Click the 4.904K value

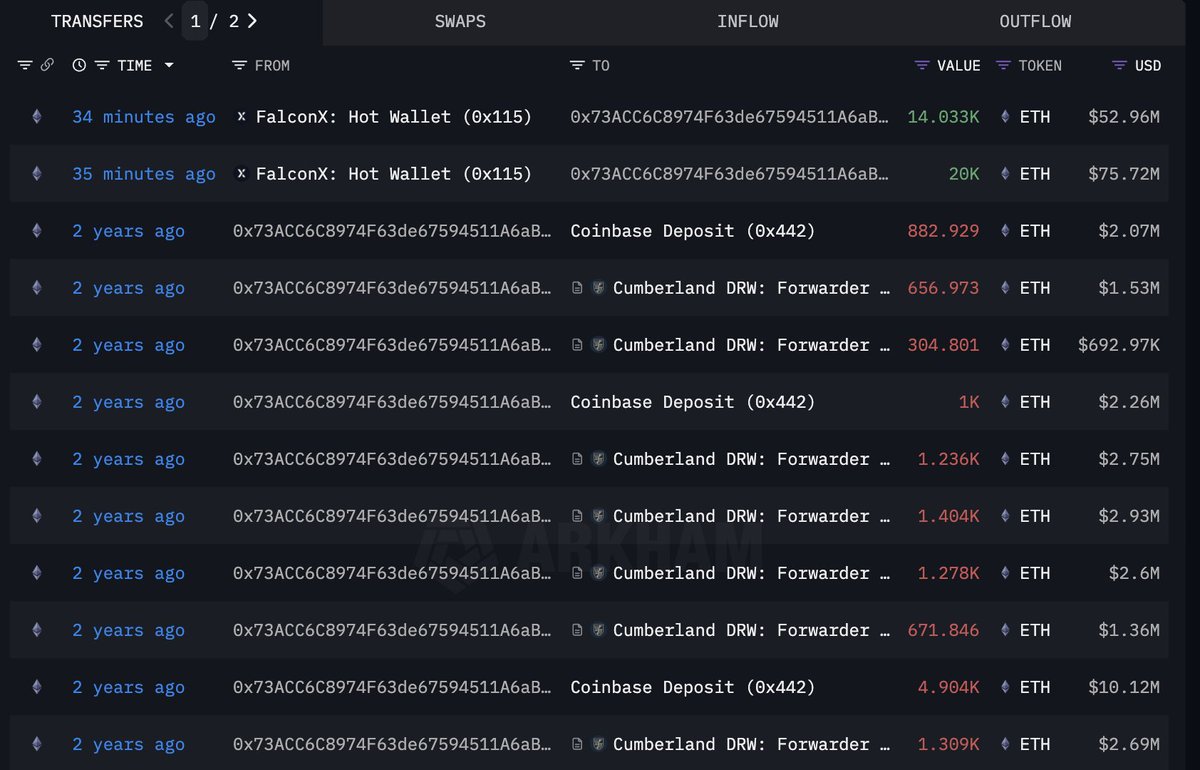click(x=948, y=687)
